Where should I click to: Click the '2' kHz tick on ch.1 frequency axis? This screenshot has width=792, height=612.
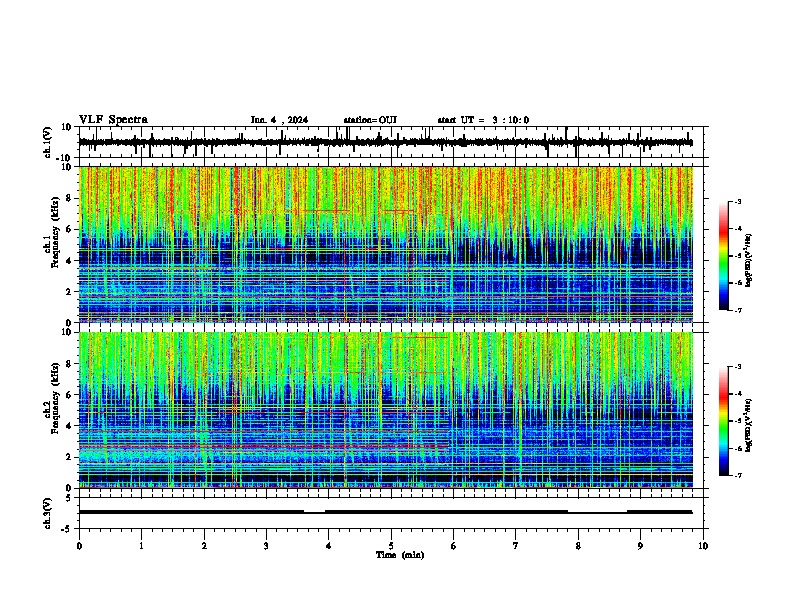click(x=69, y=292)
